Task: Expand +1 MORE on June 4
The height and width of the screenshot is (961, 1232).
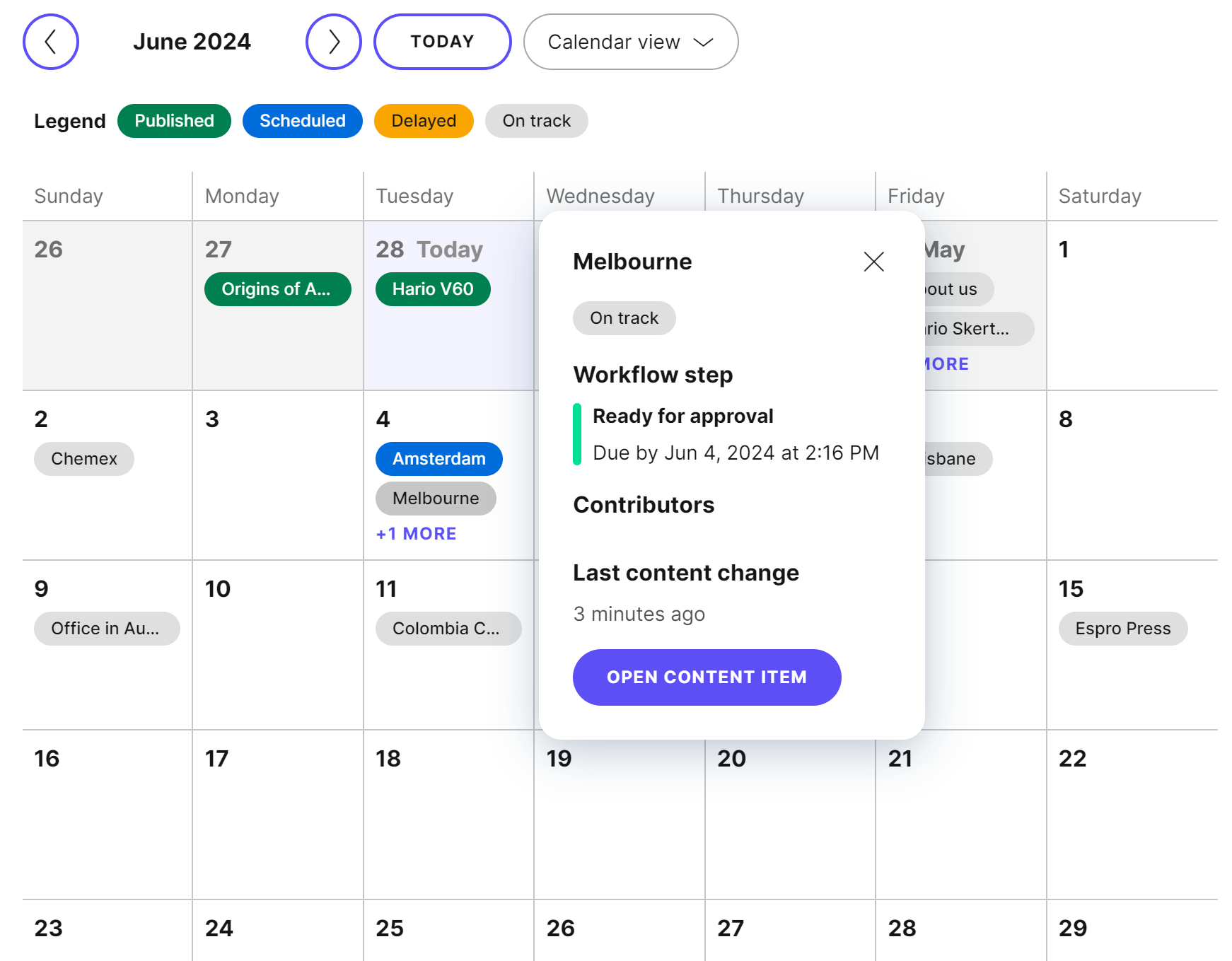Action: tap(416, 533)
